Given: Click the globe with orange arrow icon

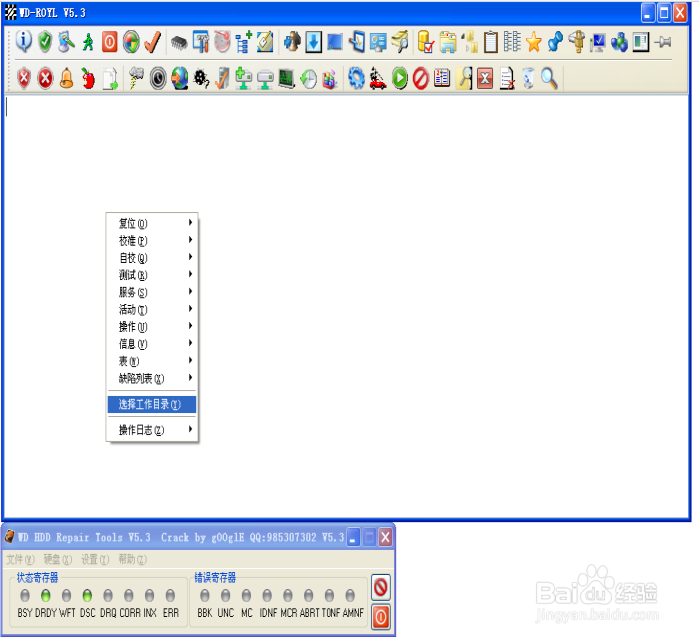Looking at the screenshot, I should 179,78.
